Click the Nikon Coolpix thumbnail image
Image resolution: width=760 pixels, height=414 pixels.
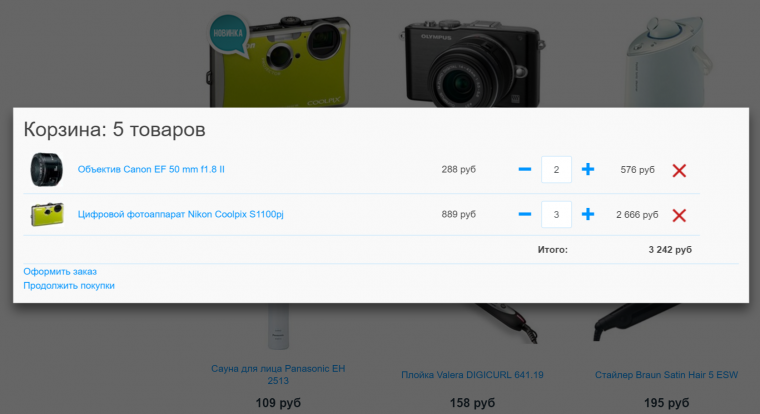point(47,214)
